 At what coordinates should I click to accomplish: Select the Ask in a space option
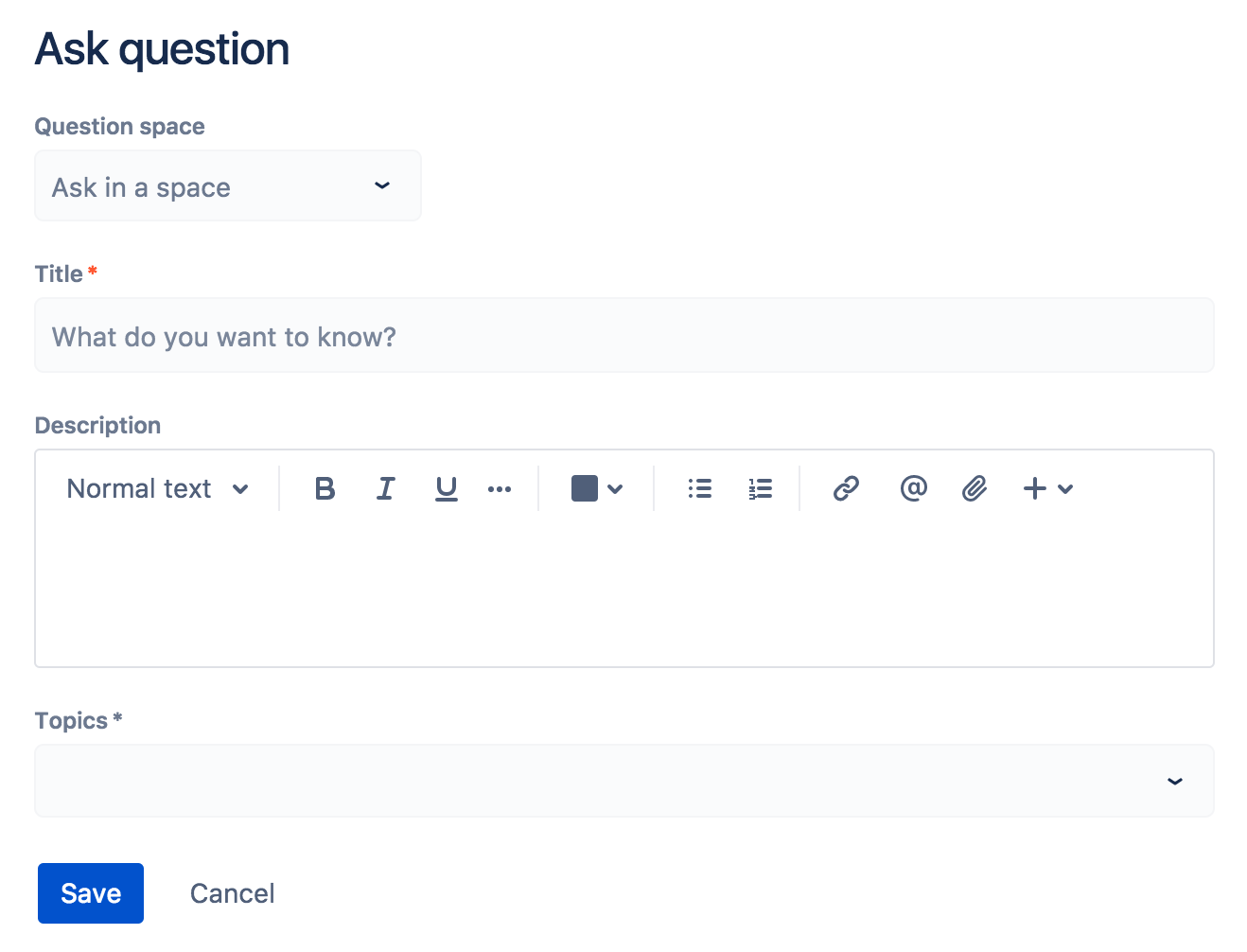coord(140,185)
